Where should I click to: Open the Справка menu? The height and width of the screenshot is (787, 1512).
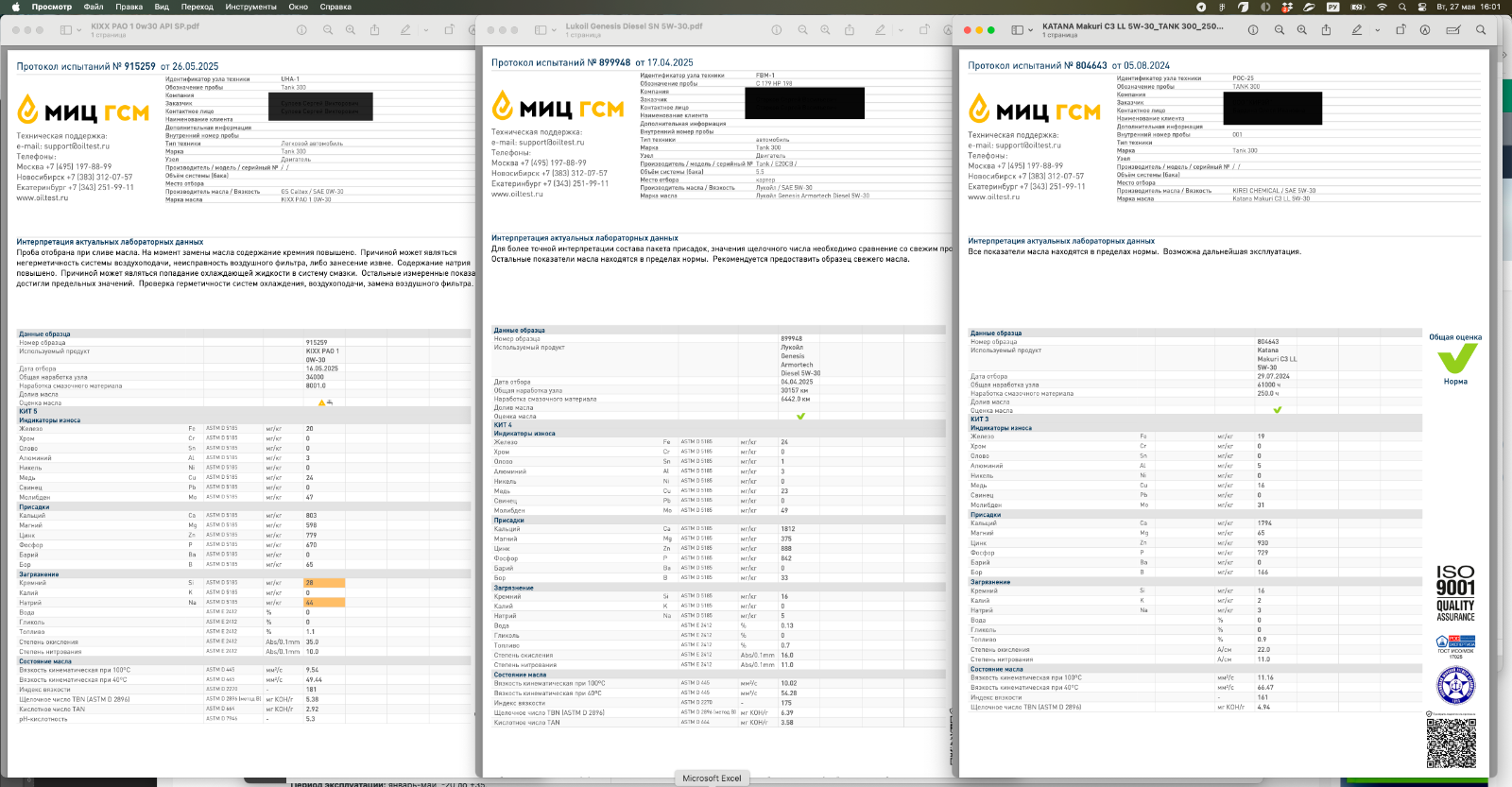tap(335, 7)
